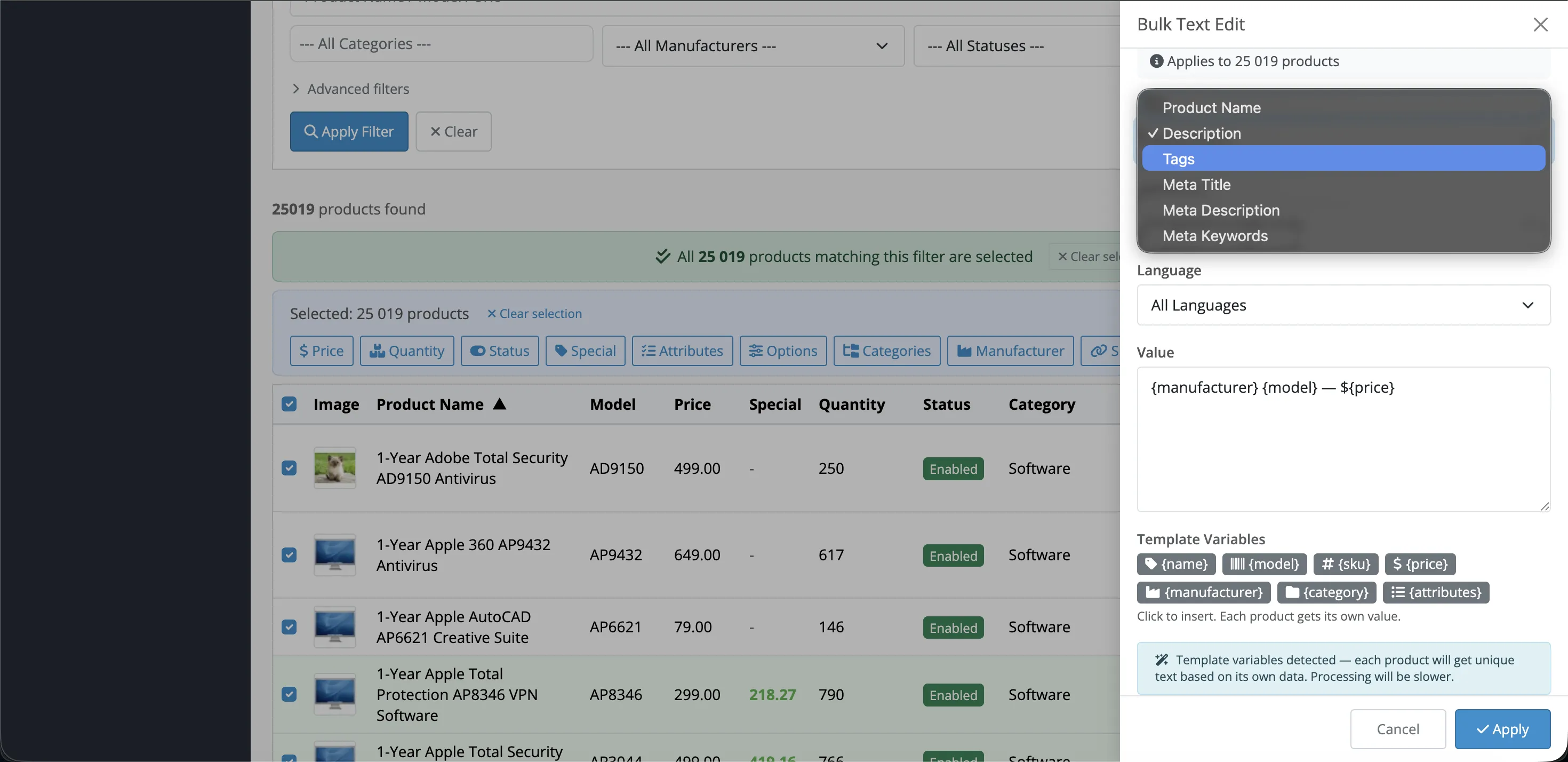Sort by Product Name column

click(441, 404)
